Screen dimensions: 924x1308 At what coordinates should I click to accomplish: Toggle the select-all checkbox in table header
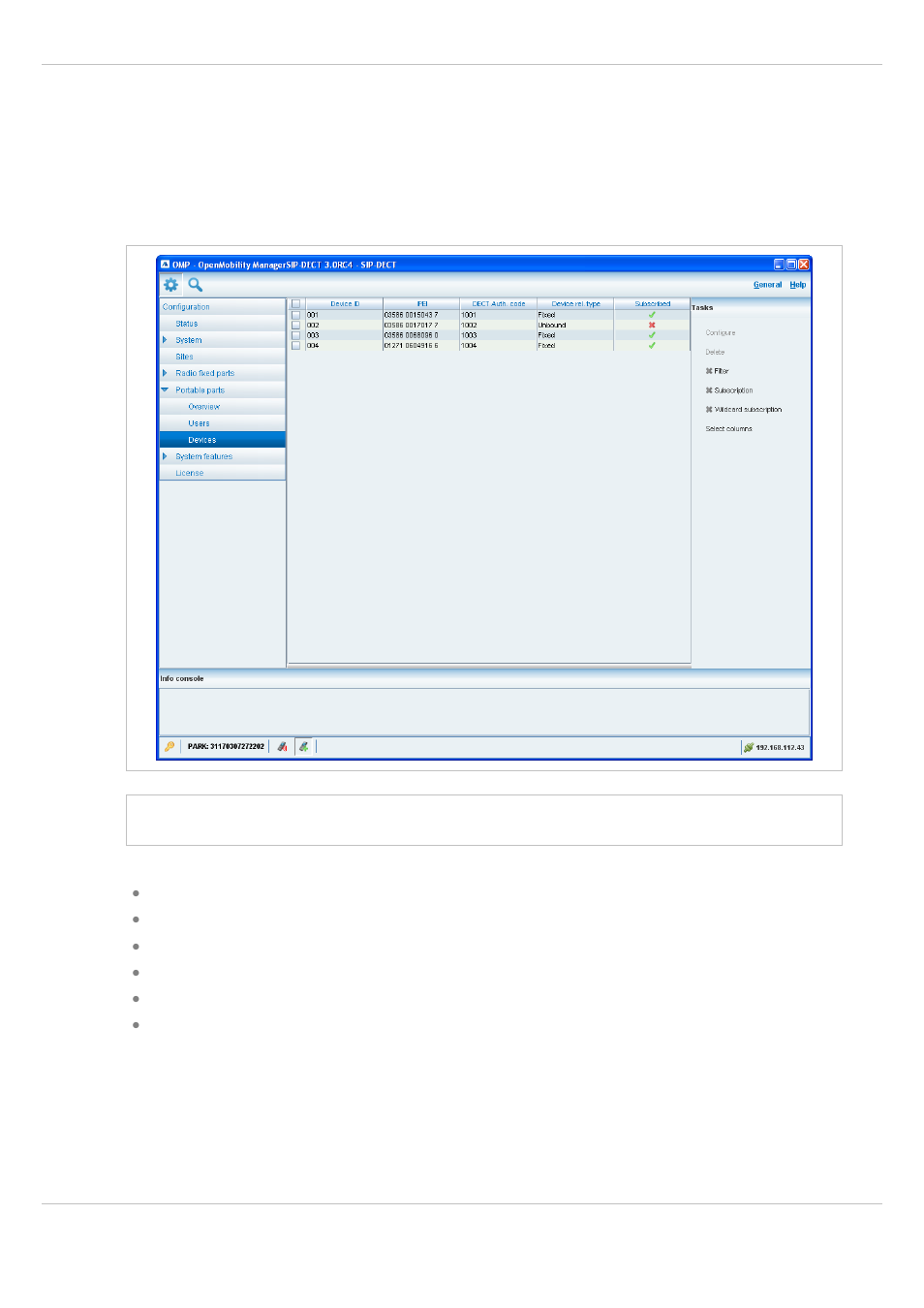[296, 304]
